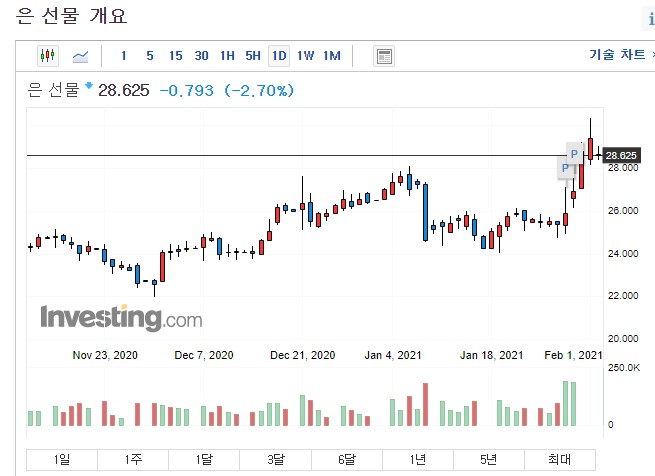Click the 은 선물 개요 heading
This screenshot has width=655, height=476.
(x=71, y=16)
